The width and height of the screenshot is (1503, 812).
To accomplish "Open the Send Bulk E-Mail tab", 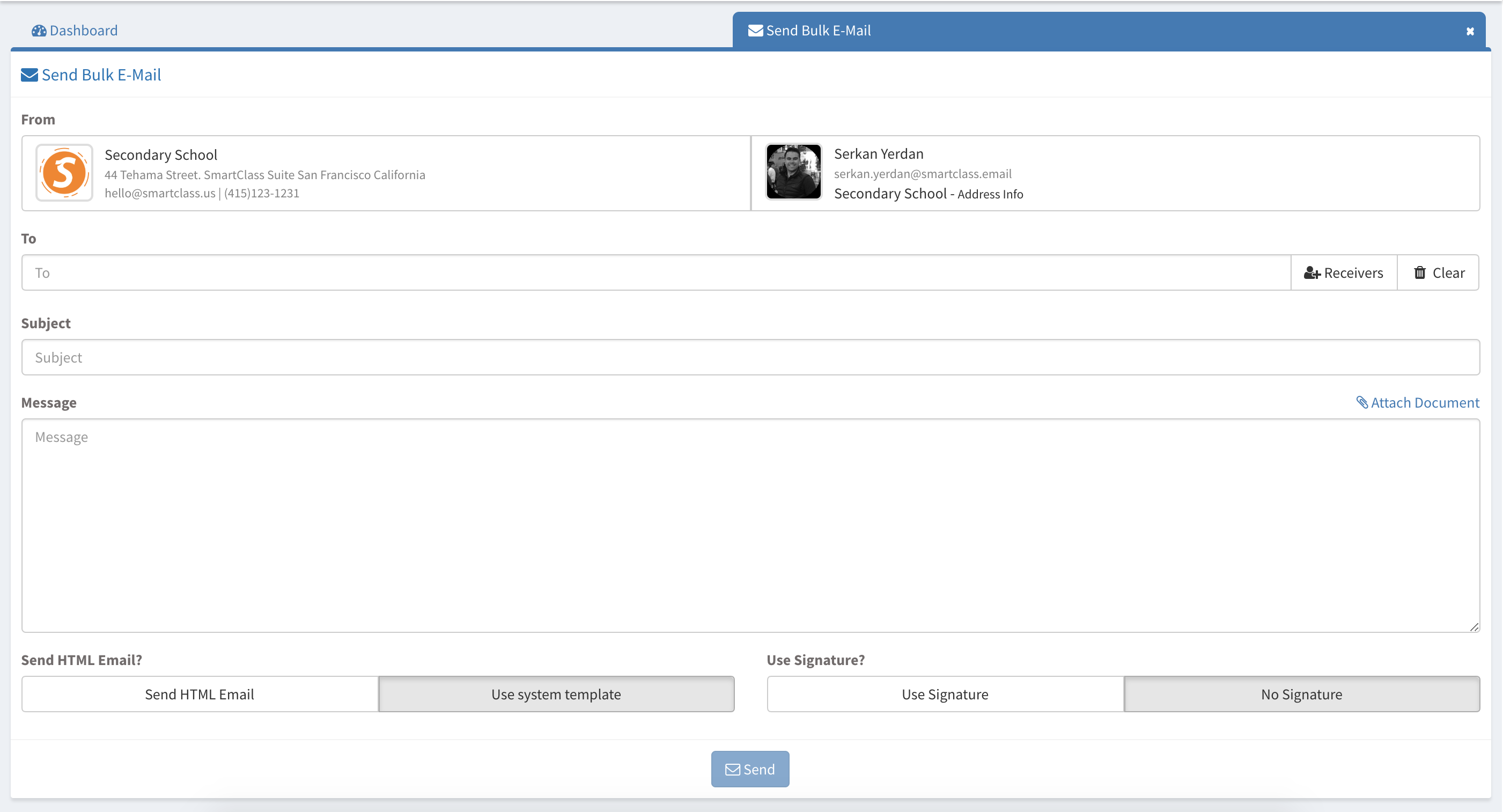I will pos(818,31).
